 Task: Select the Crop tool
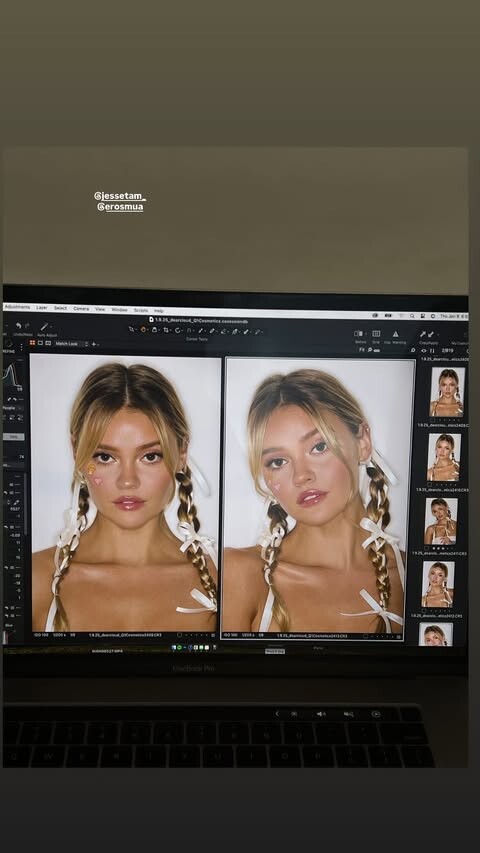tap(166, 330)
